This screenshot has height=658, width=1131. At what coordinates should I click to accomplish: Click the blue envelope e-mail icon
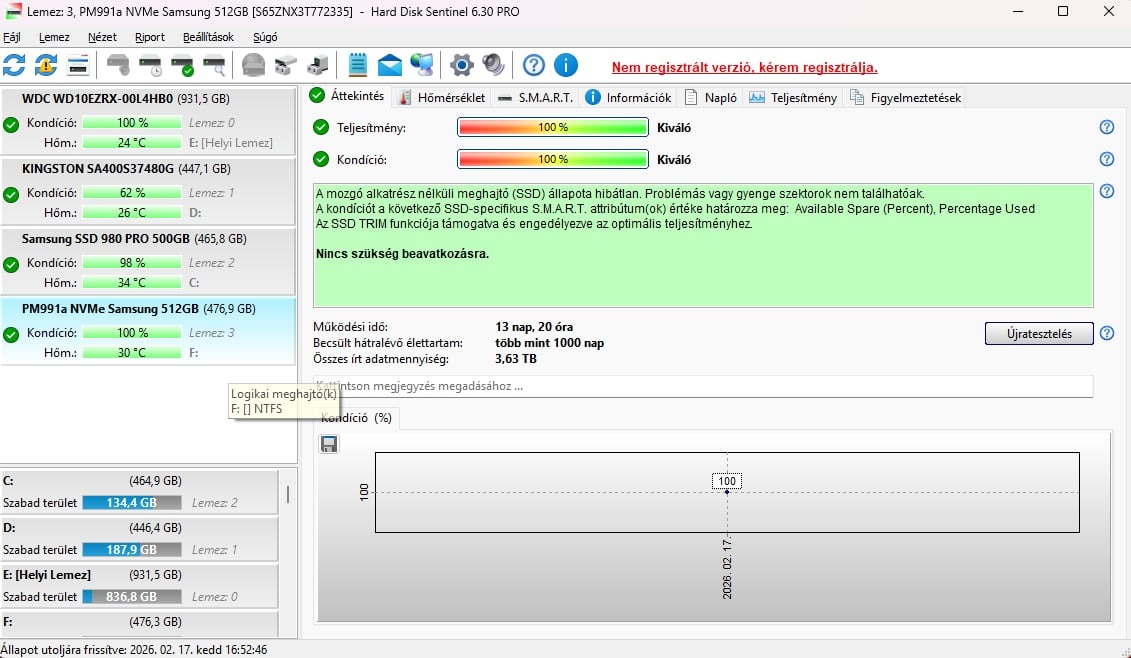[x=390, y=66]
